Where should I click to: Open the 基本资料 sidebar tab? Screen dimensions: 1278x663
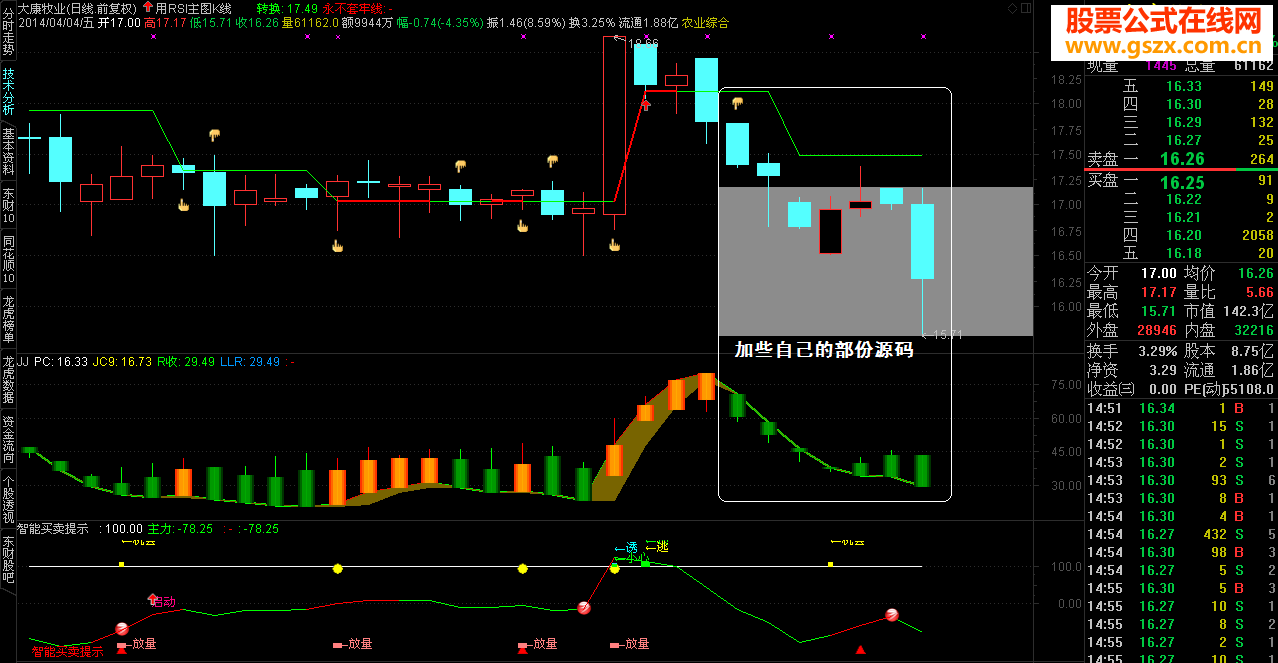[x=8, y=152]
